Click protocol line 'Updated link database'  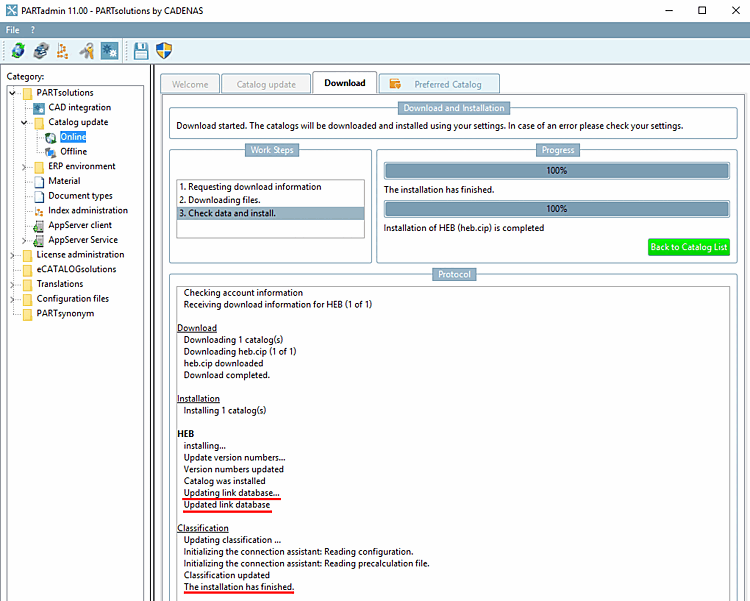point(227,504)
